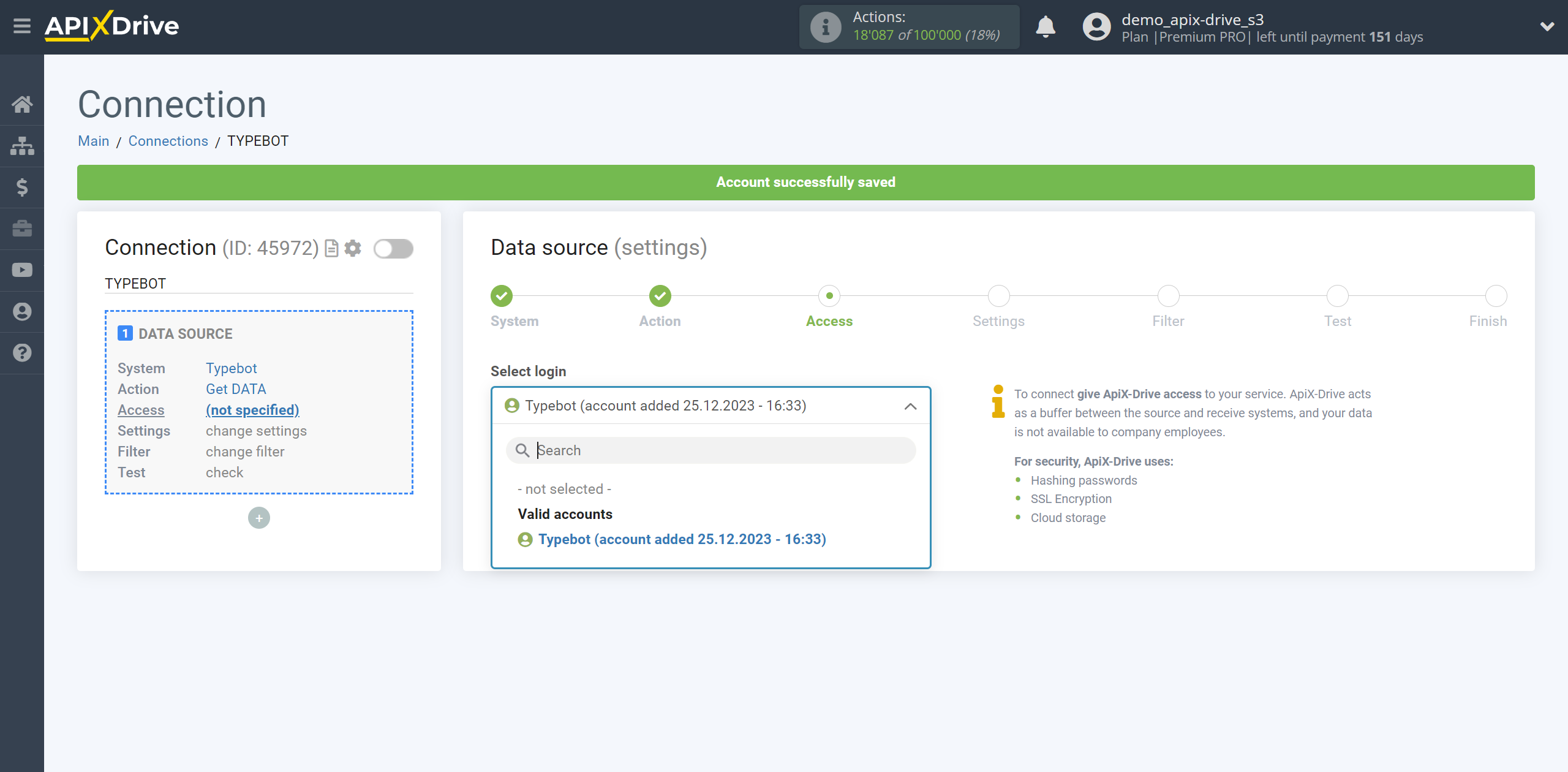The width and height of the screenshot is (1568, 772).
Task: Toggle the connection enable/disable switch
Action: click(393, 249)
